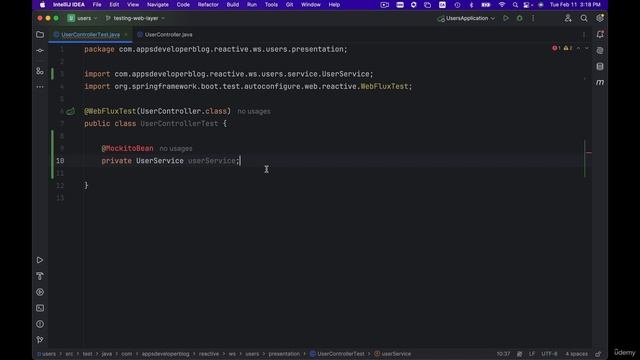Open editor tab options menu
Screen dimensions: 640x360
click(584, 35)
